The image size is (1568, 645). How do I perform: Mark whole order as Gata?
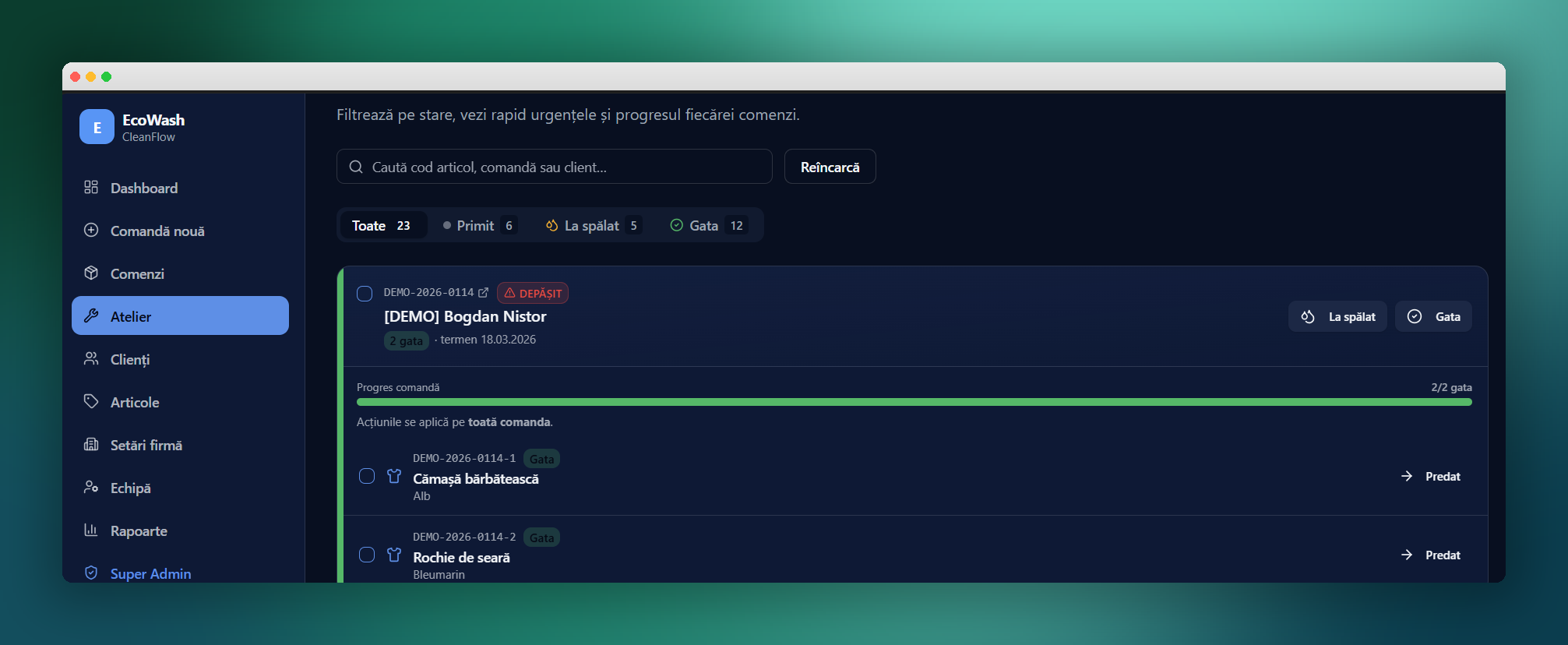click(x=1433, y=316)
